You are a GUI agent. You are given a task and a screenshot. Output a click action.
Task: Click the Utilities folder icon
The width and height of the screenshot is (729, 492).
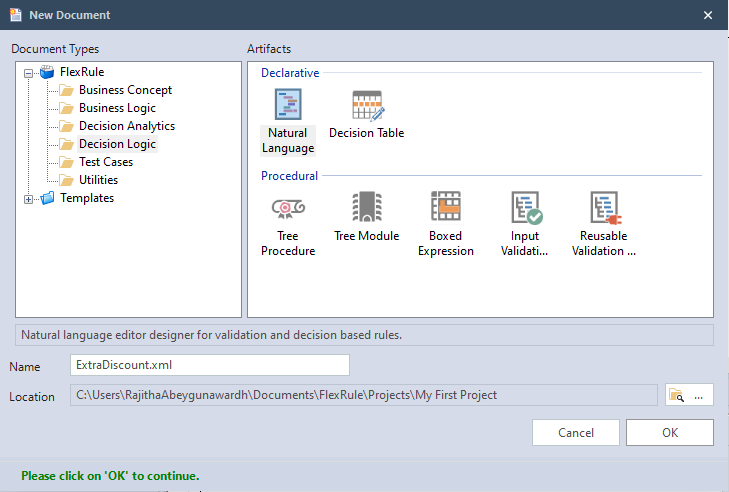click(66, 180)
